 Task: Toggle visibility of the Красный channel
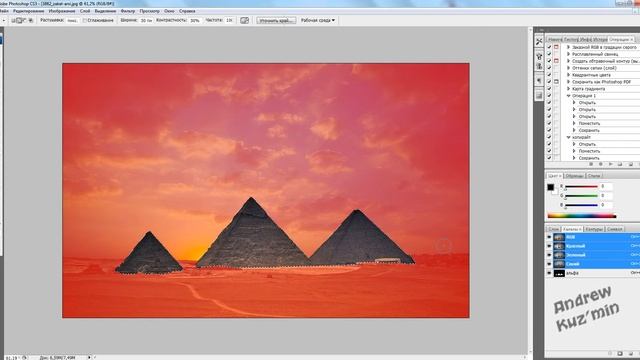click(549, 246)
